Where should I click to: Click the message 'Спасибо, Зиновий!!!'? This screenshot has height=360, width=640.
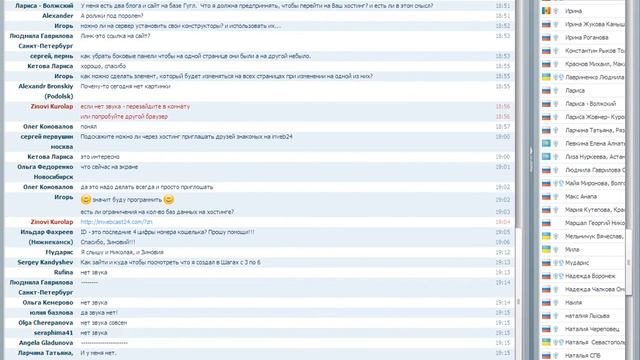coord(108,242)
